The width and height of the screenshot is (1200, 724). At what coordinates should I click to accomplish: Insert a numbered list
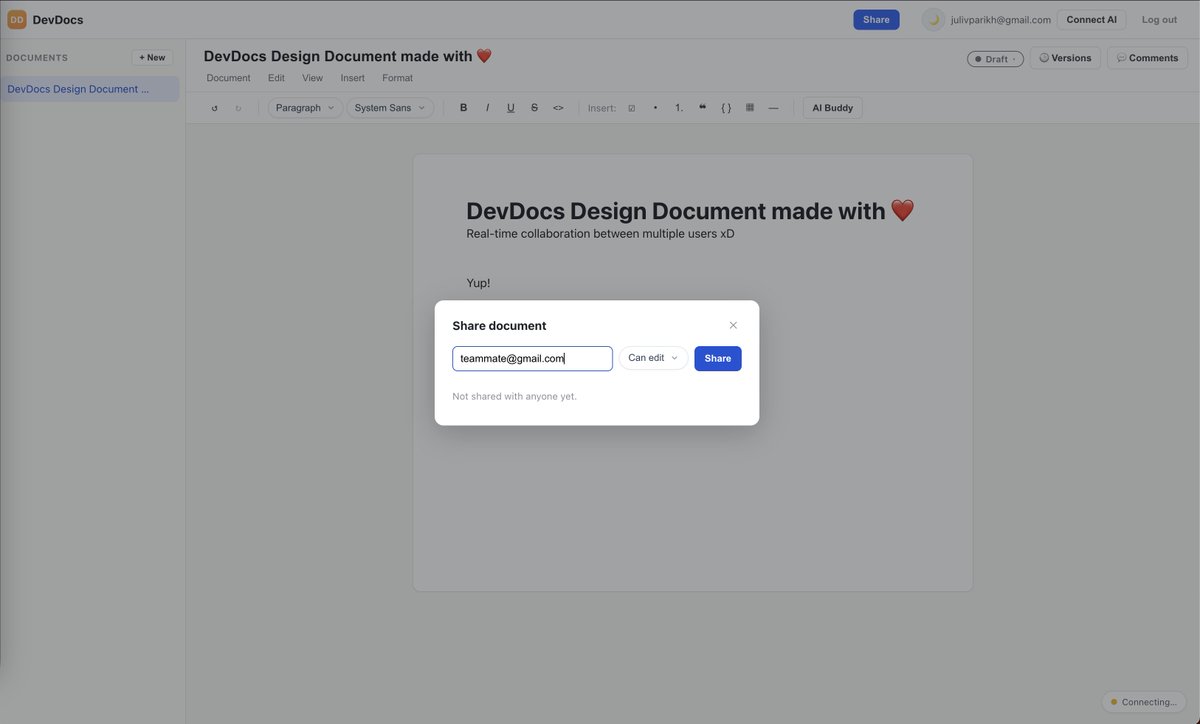[679, 108]
